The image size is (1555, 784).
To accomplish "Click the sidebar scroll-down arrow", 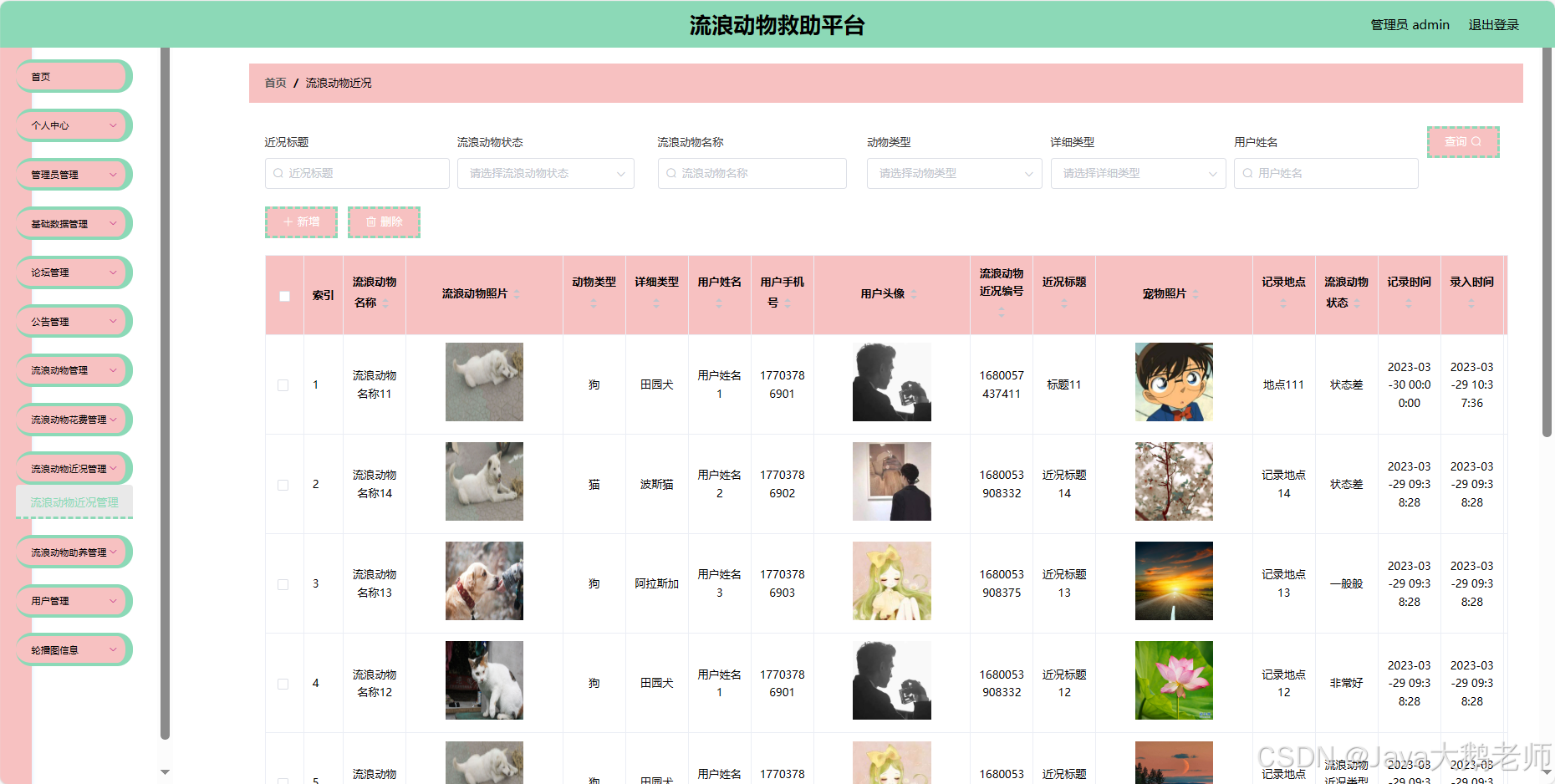I will (165, 772).
